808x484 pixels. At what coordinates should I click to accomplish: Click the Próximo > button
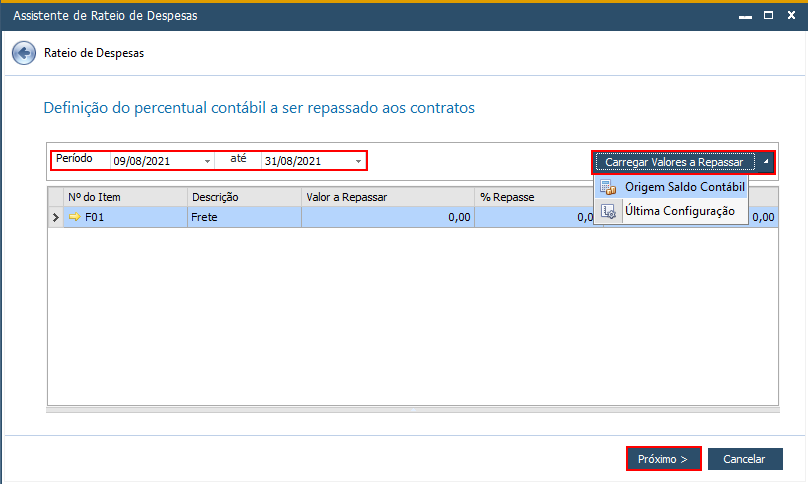pos(663,459)
